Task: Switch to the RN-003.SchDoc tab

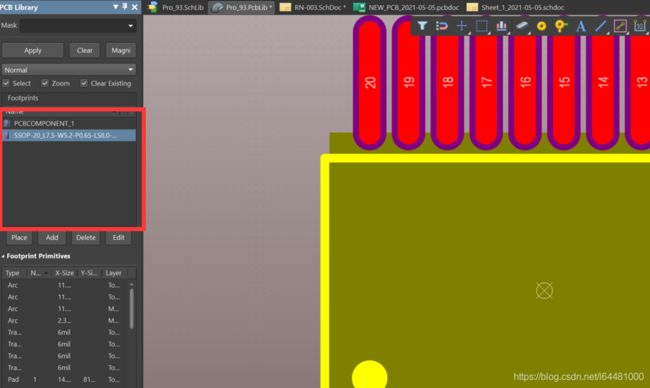Action: tap(313, 7)
